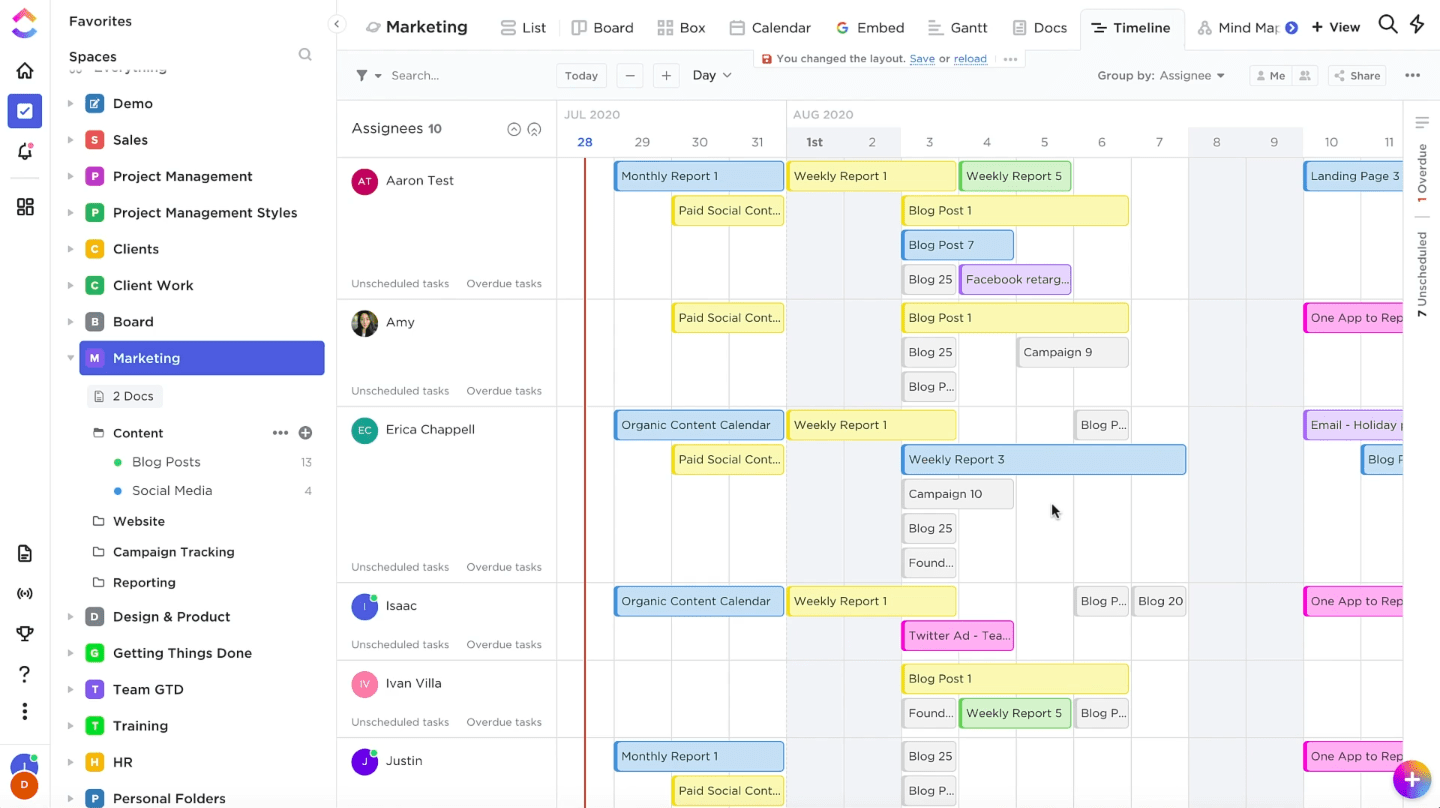Open the Dashboards grid icon
1440x808 pixels.
tap(25, 207)
